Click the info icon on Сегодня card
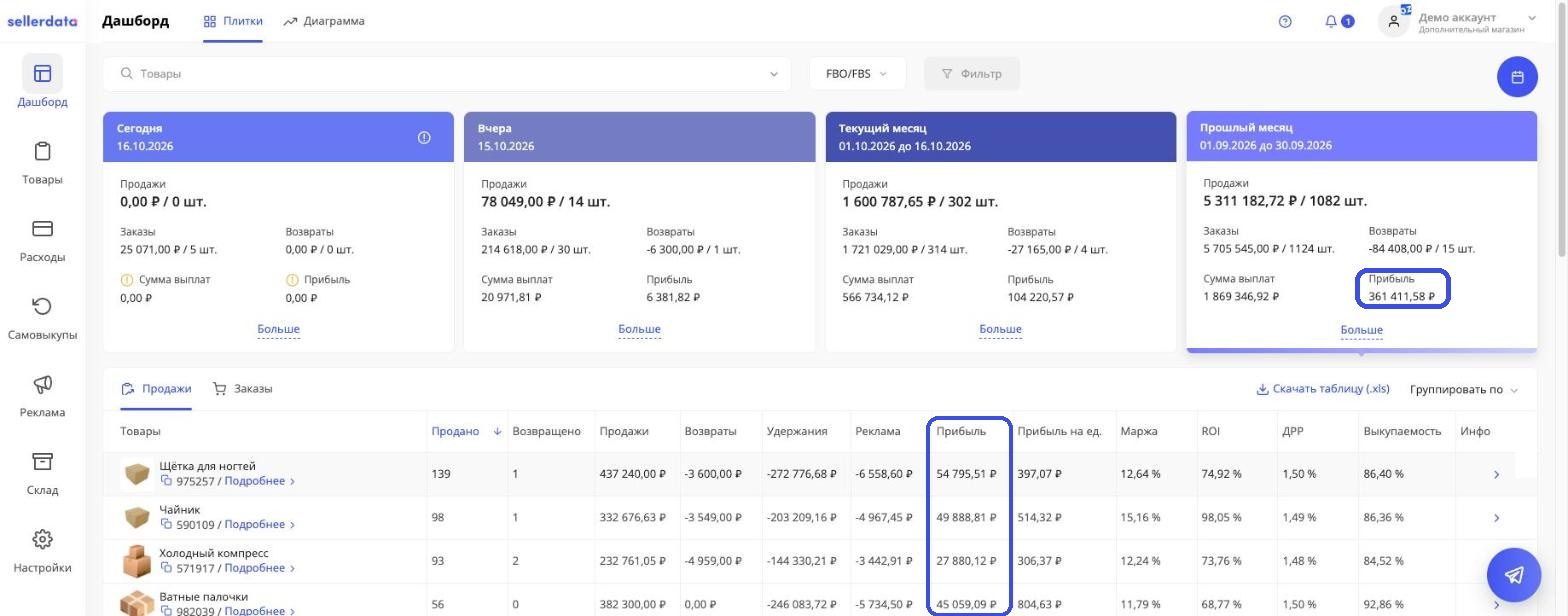 [424, 138]
